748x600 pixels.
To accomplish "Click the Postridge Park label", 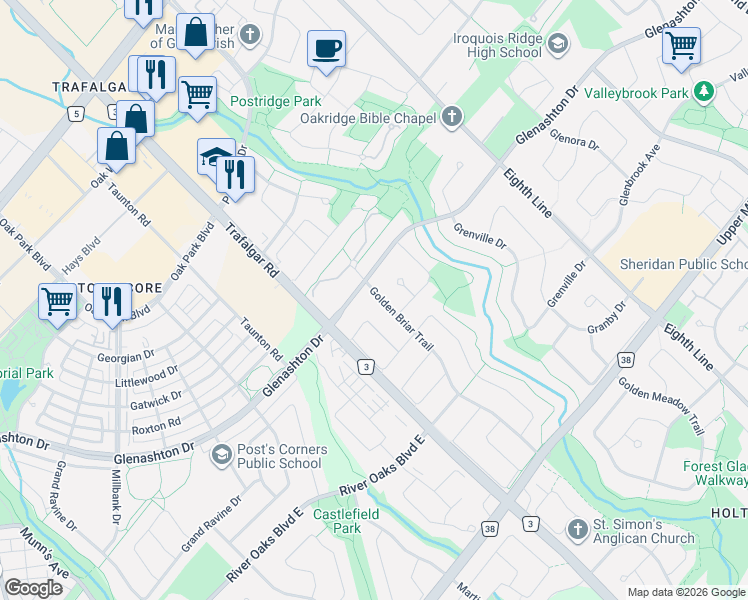I will pos(276,102).
